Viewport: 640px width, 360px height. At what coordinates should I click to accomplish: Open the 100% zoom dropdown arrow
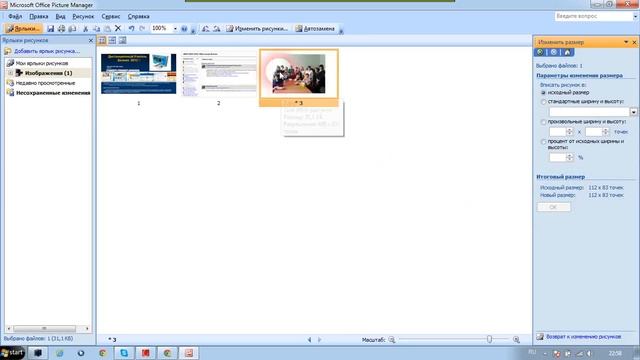click(175, 29)
